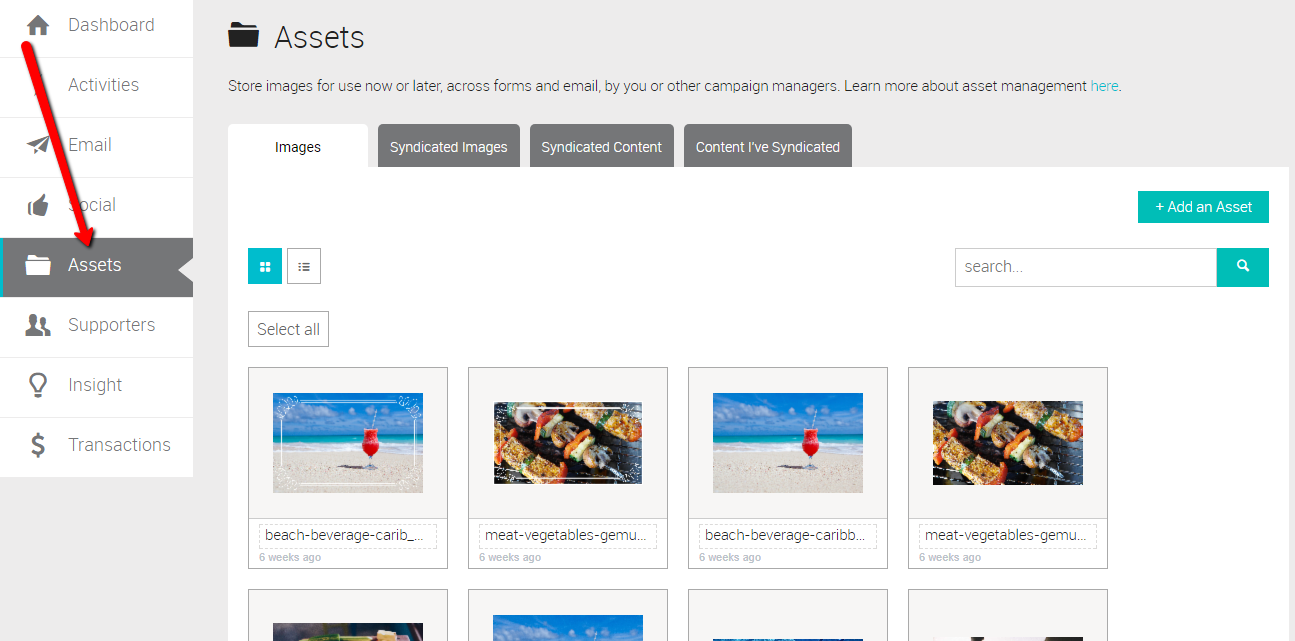Select first beach beverage thumbnail with frame
Screen dimensions: 1295x641
[348, 443]
